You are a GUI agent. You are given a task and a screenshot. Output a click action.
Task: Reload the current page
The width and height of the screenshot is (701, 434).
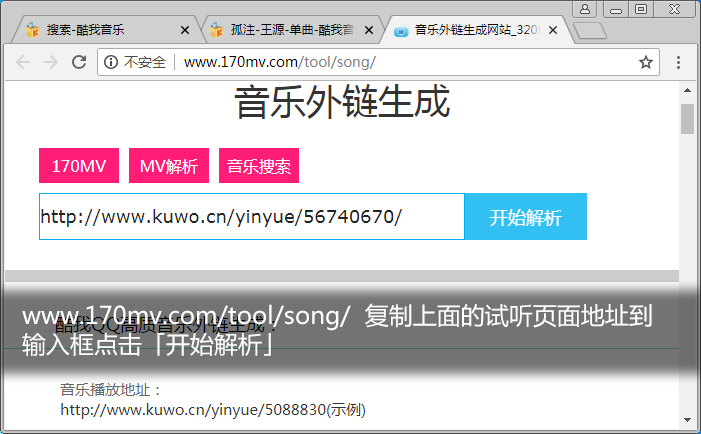[79, 62]
